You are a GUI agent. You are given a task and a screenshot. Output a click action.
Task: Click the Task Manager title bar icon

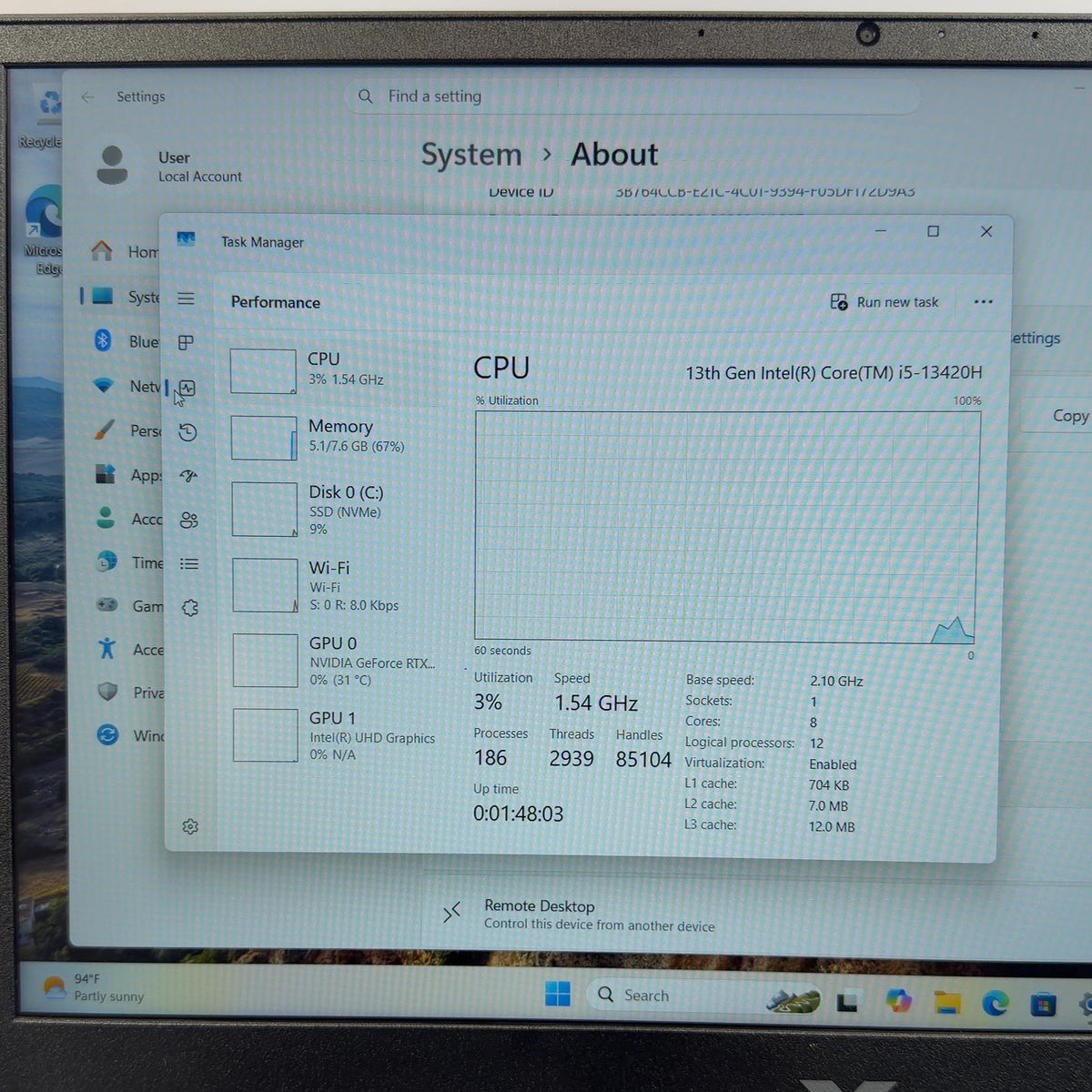[186, 239]
